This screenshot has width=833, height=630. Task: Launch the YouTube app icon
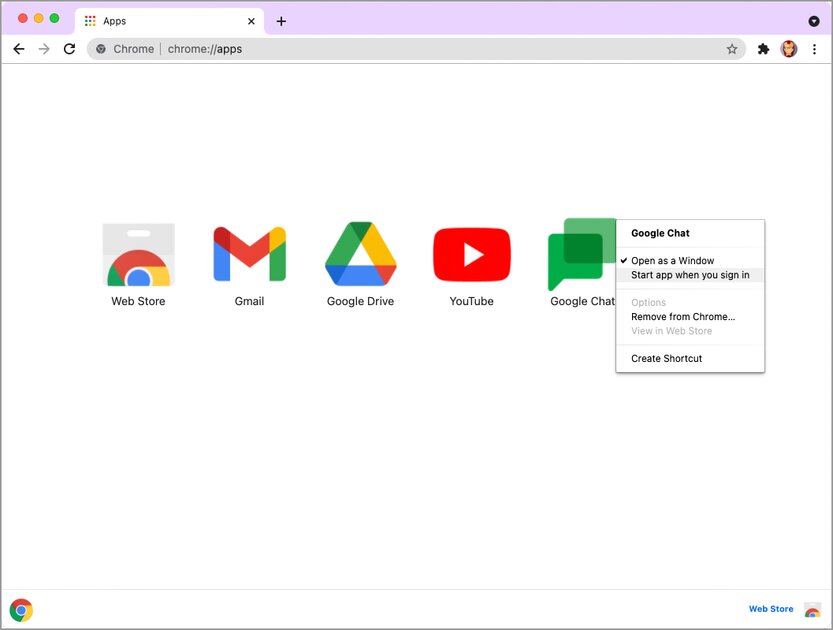click(x=472, y=254)
